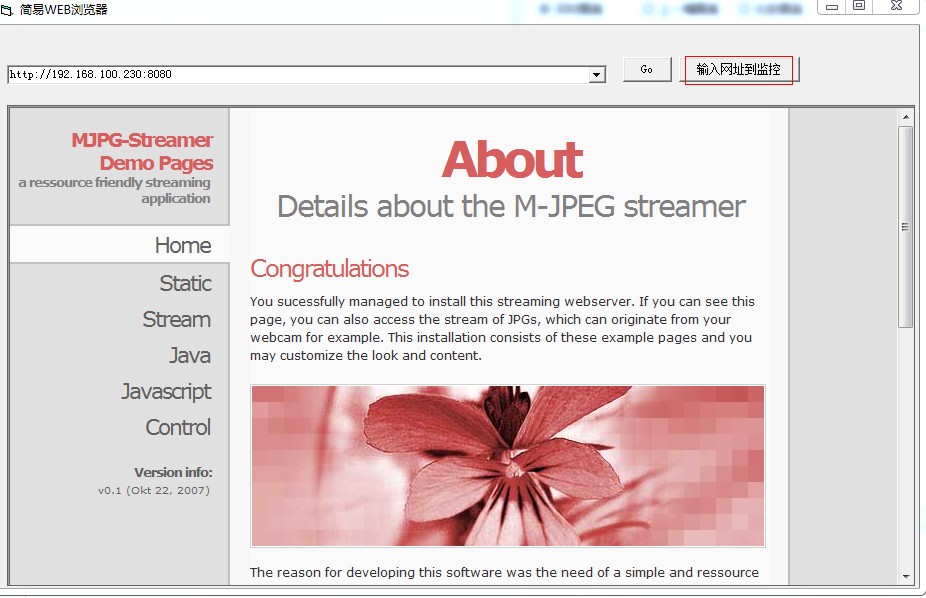Select the Java sidebar item
The image size is (926, 598).
click(189, 356)
